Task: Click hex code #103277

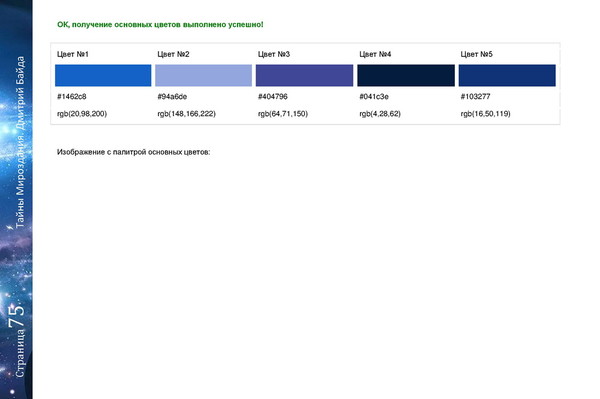Action: point(475,96)
